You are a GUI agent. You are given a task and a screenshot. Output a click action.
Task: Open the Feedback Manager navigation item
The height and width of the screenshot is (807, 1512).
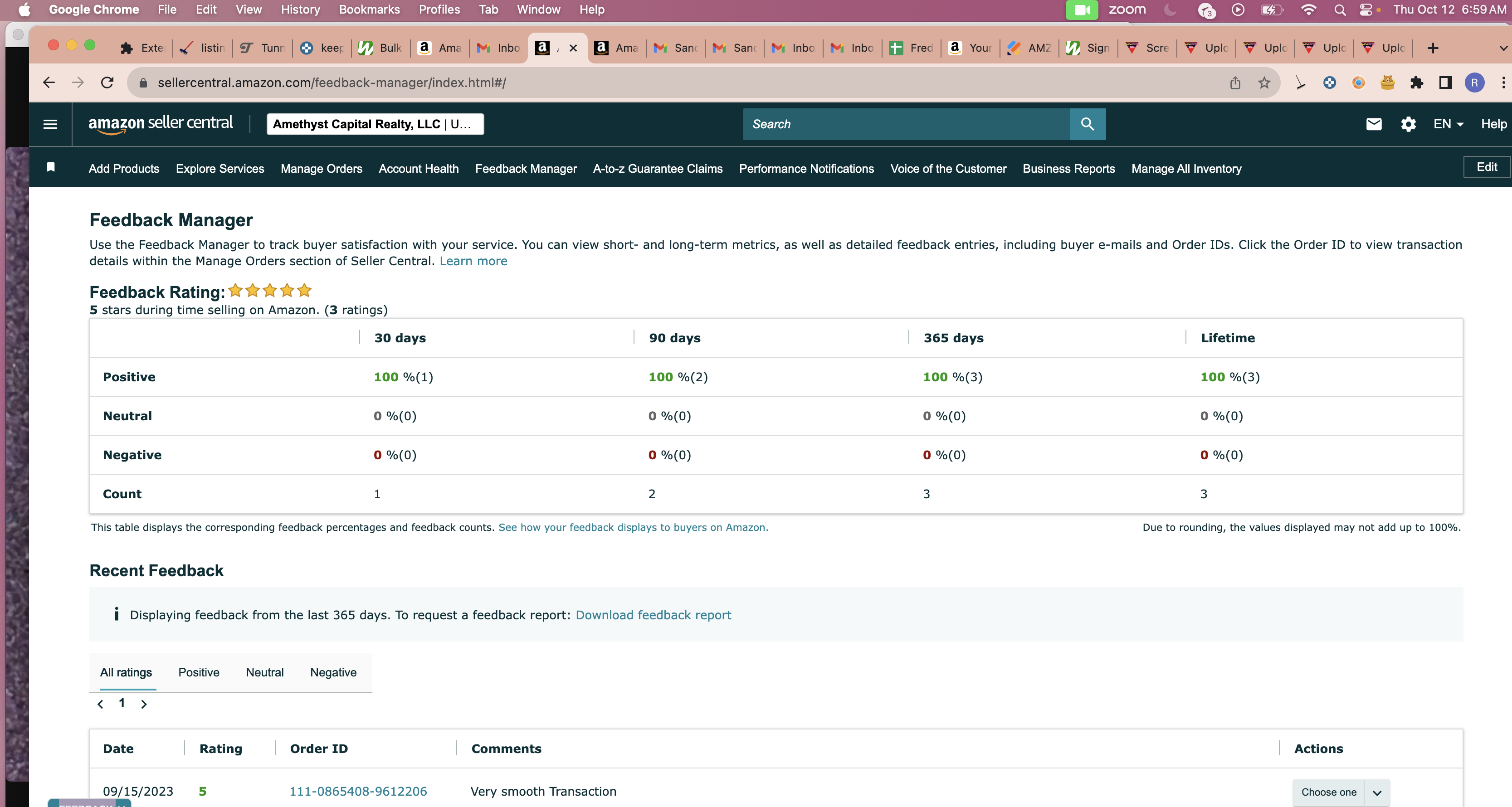click(x=526, y=169)
